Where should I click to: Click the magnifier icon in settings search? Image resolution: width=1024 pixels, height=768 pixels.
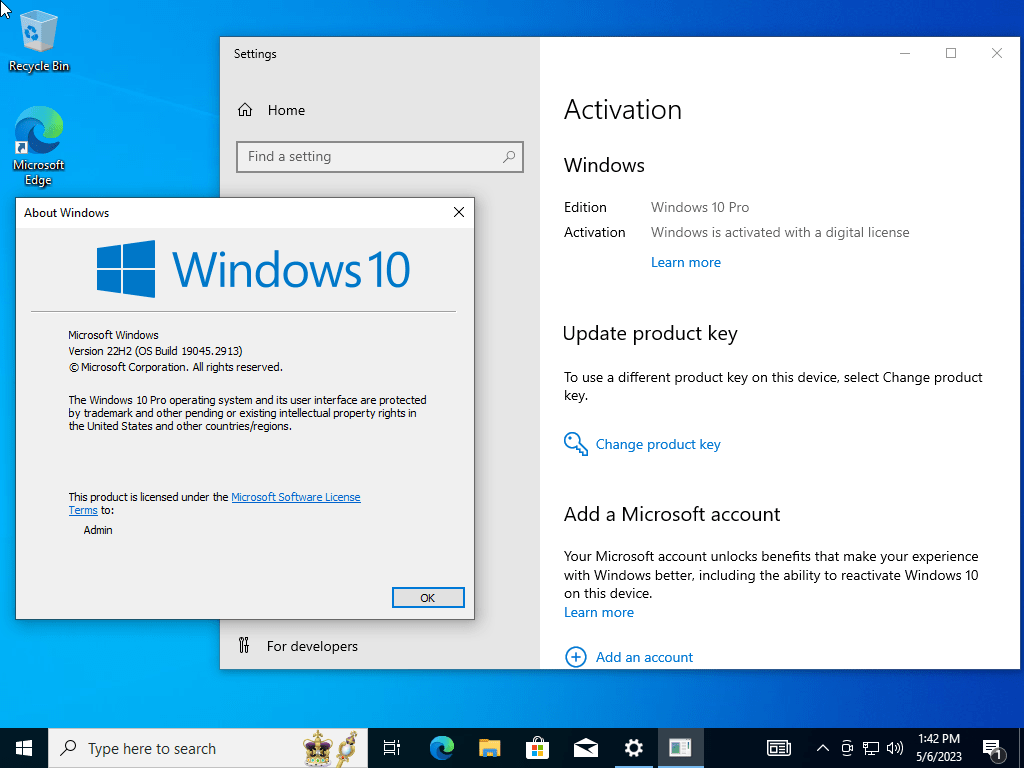point(509,157)
